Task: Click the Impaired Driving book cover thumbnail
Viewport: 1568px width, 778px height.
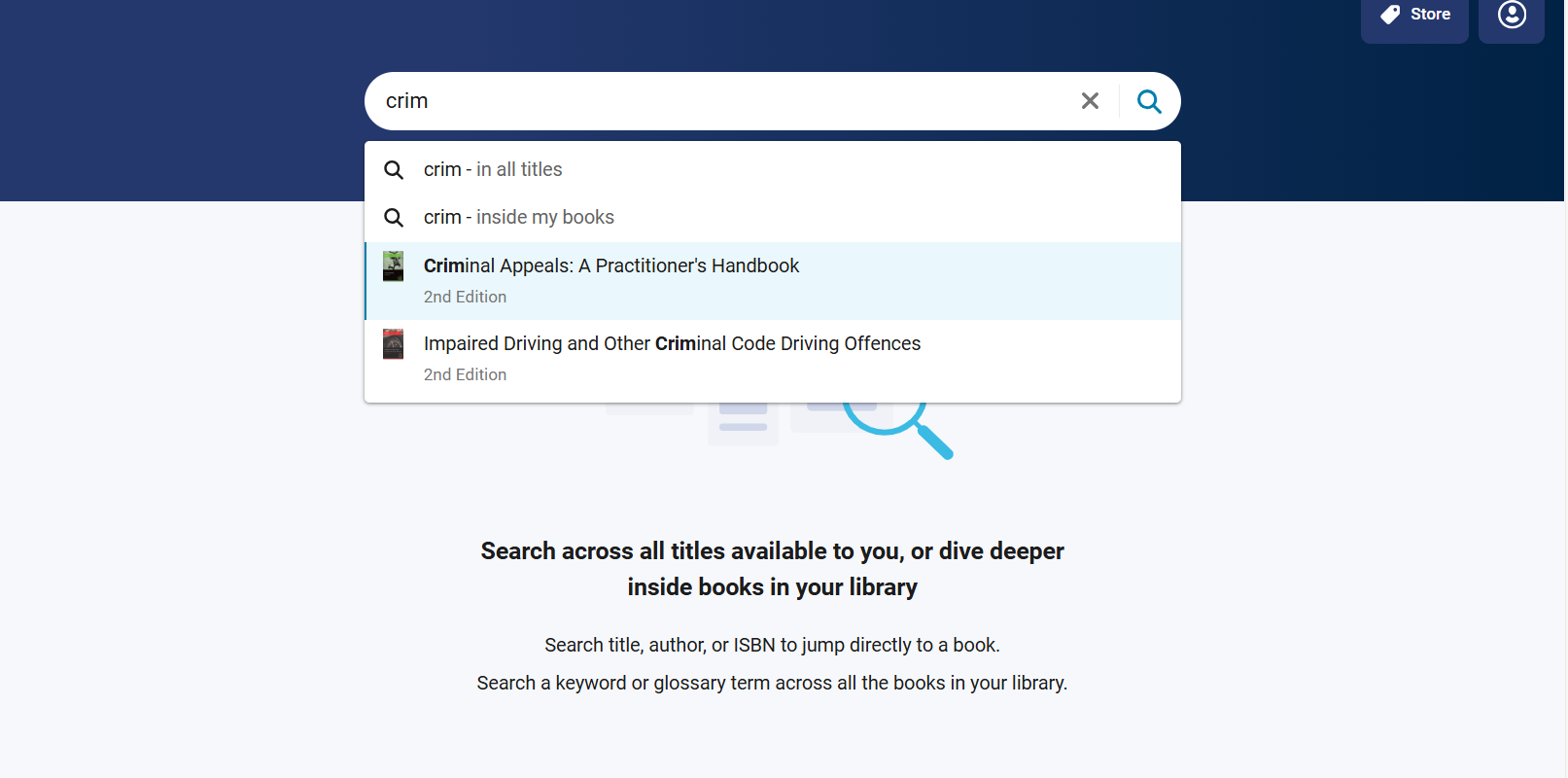Action: pyautogui.click(x=393, y=344)
